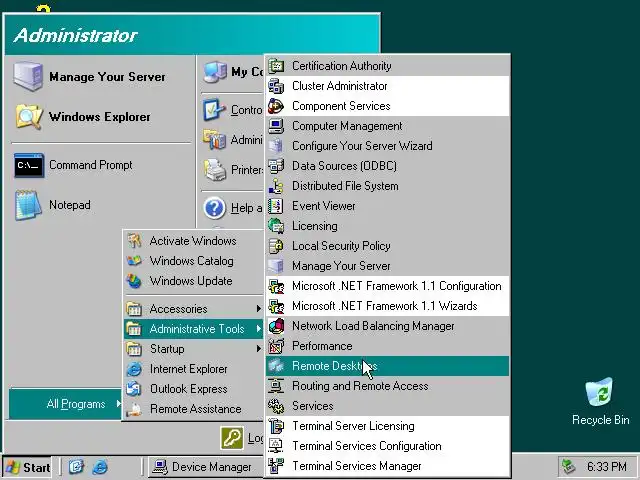The image size is (640, 480).
Task: Open the Recycle Bin desktop icon
Action: [599, 392]
